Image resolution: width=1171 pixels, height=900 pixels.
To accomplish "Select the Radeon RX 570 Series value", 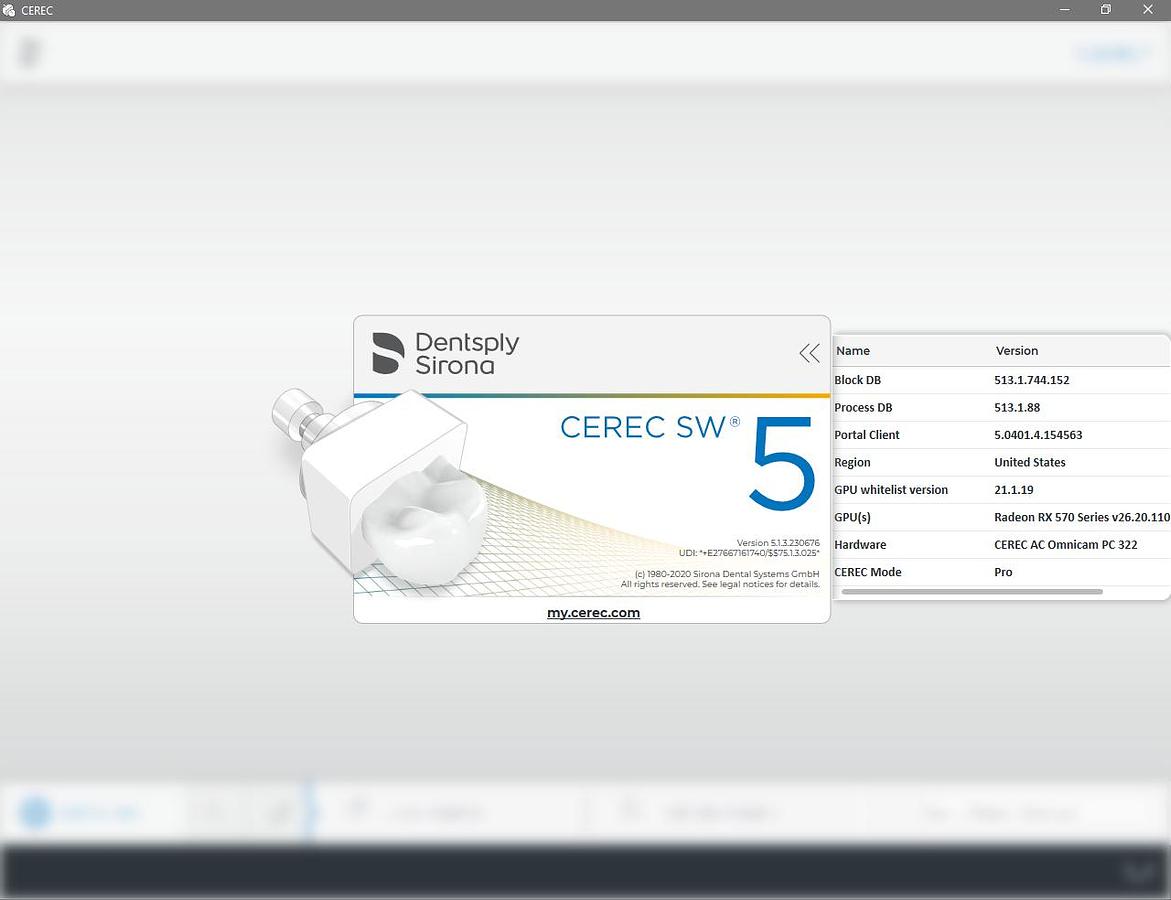I will click(x=1081, y=517).
